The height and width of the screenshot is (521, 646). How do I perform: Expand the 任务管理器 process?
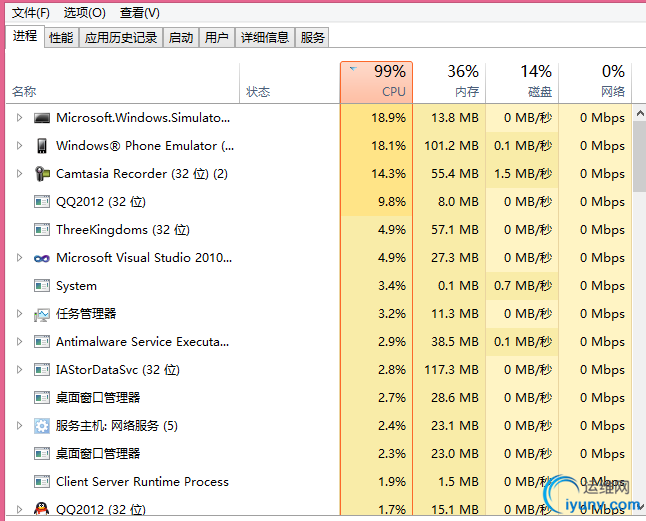(x=19, y=314)
